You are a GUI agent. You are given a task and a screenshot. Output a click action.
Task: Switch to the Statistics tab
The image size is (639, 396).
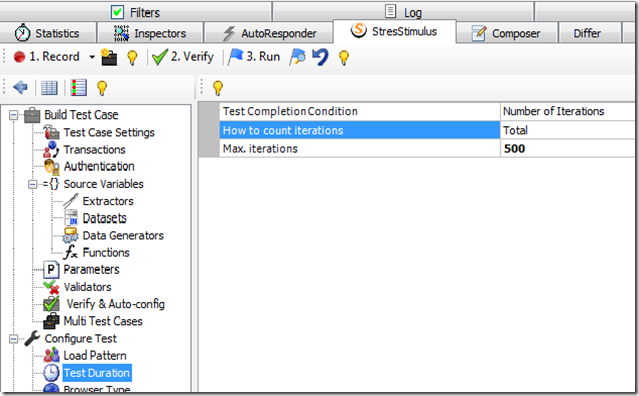point(48,33)
